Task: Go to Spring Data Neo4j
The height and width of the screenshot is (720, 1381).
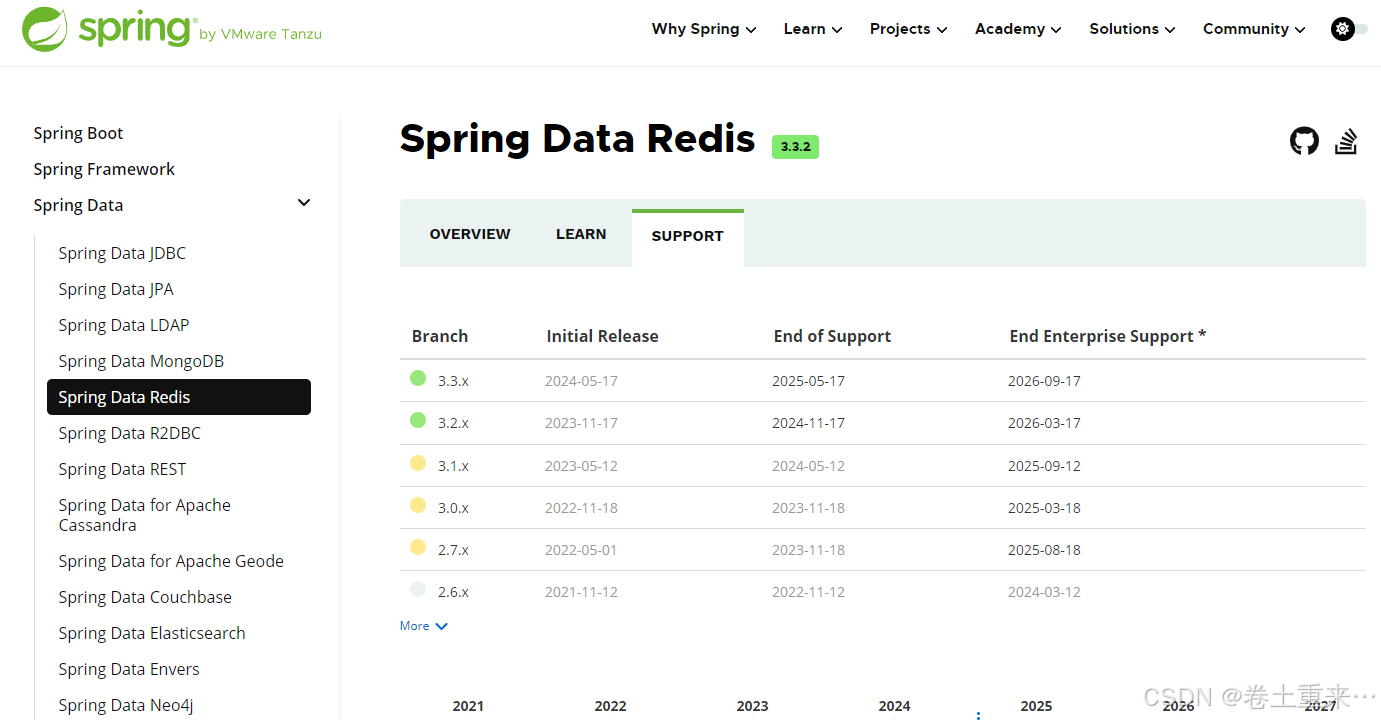Action: tap(126, 705)
